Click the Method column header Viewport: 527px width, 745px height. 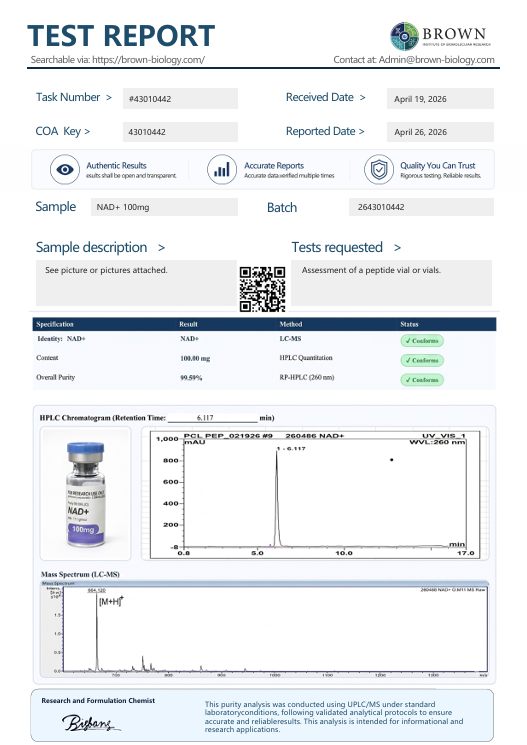(290, 324)
